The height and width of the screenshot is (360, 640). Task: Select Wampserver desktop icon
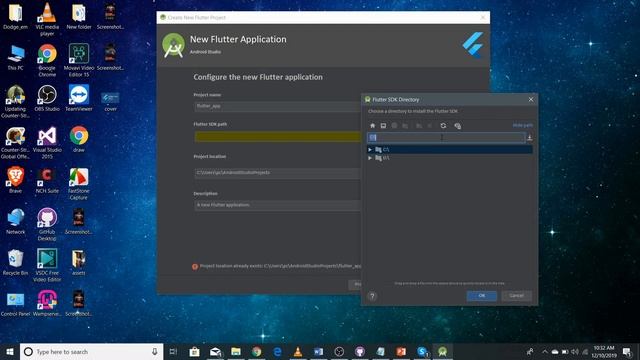point(47,303)
